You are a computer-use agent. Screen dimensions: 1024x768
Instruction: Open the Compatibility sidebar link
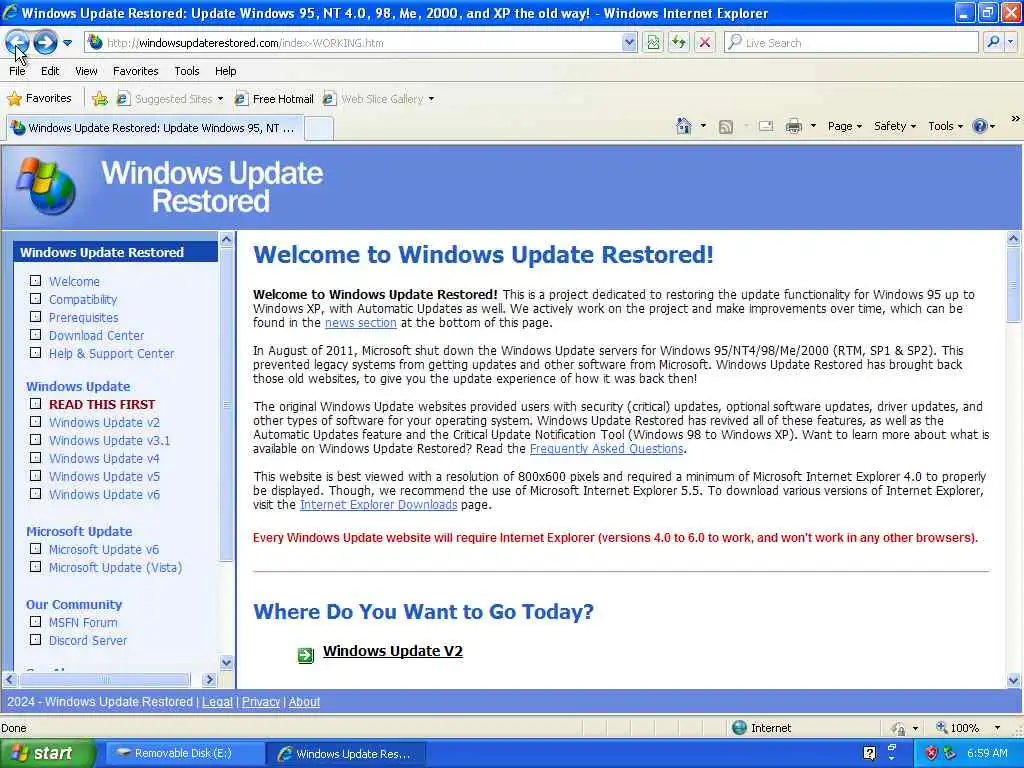click(83, 300)
